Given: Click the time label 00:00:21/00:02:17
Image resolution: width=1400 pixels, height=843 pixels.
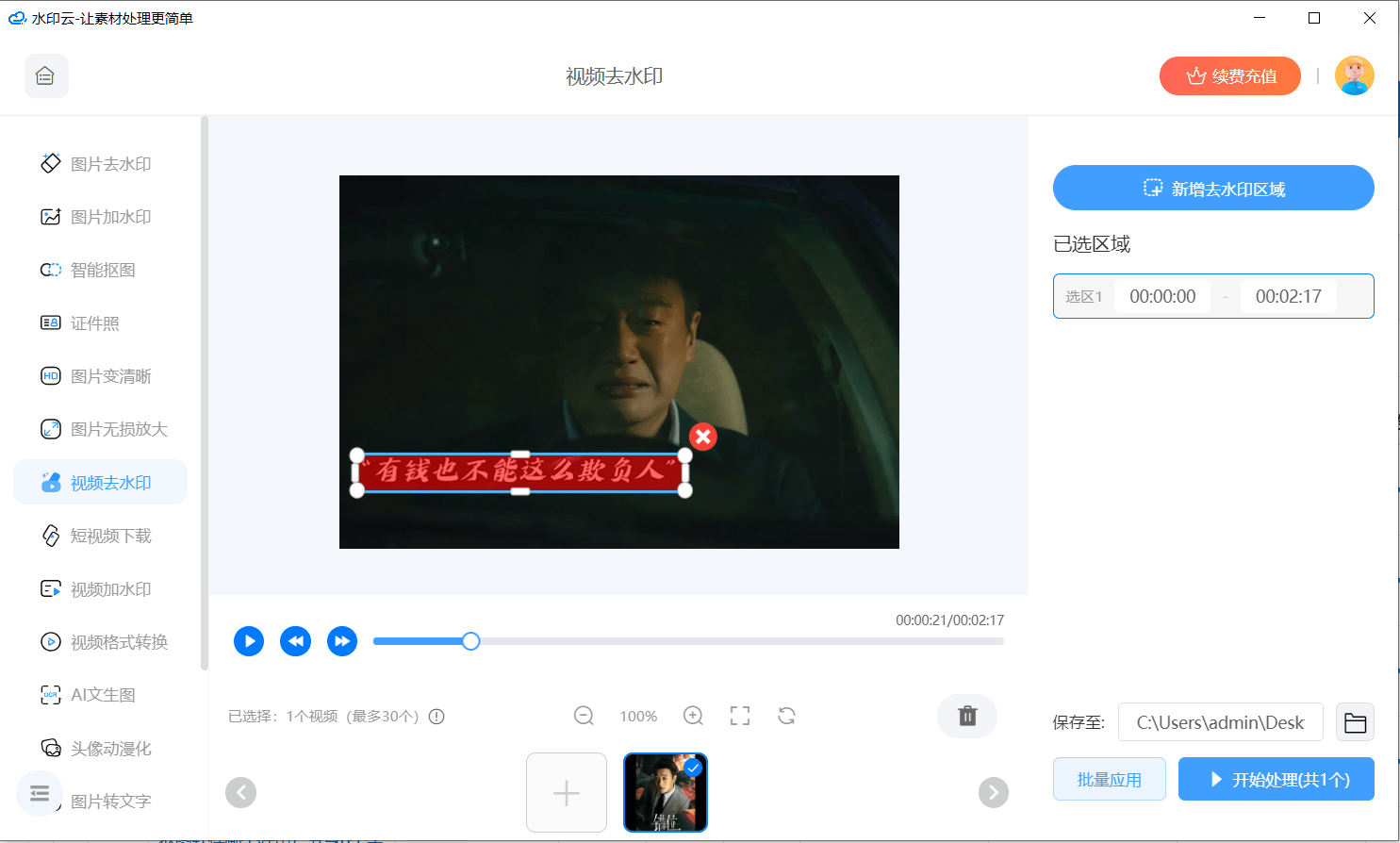Looking at the screenshot, I should (949, 620).
